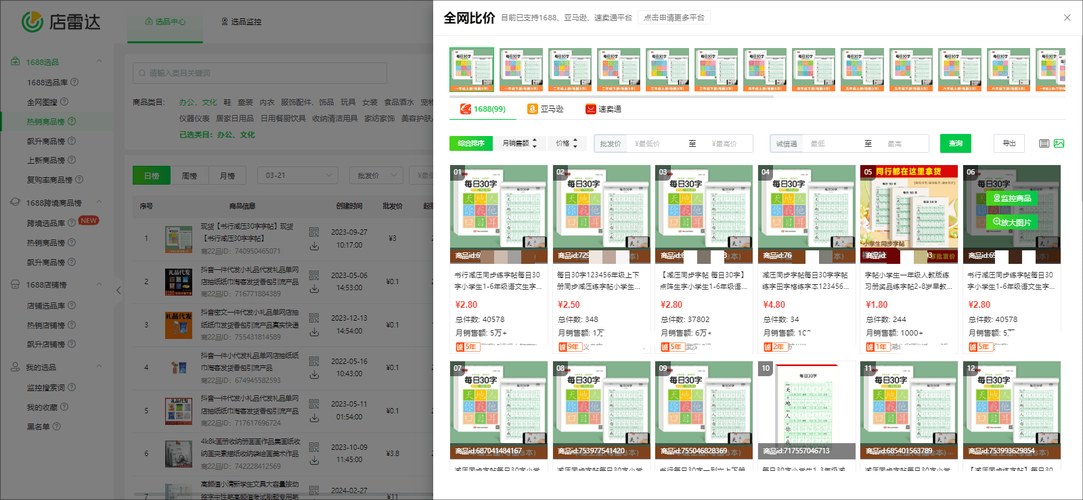The image size is (1083, 500).
Task: Open the 1688(99) platform tab
Action: point(481,109)
